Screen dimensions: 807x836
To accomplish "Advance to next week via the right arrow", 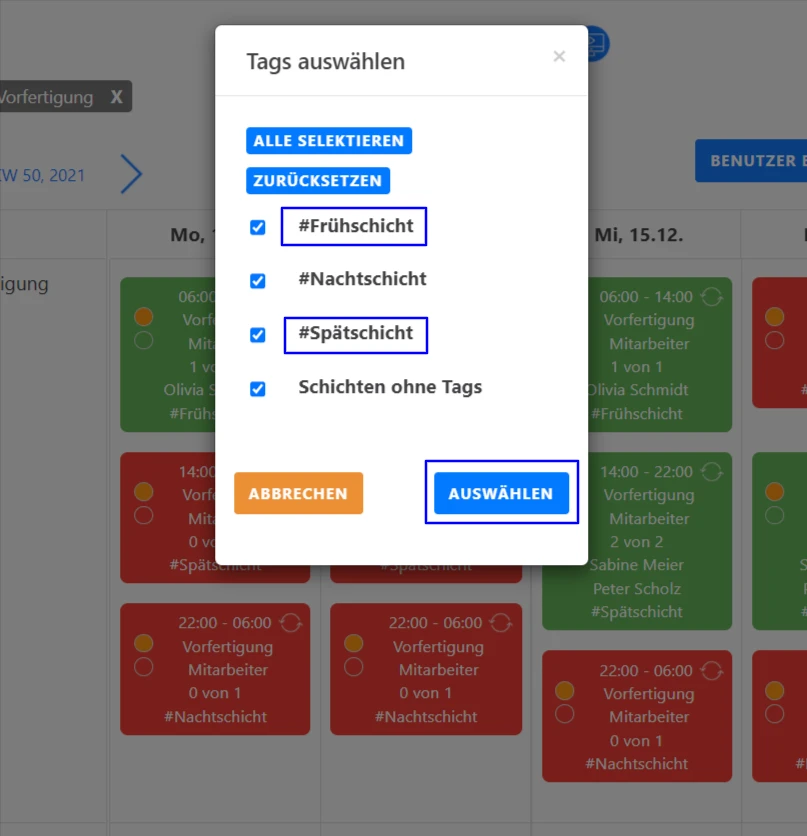I will [x=131, y=173].
